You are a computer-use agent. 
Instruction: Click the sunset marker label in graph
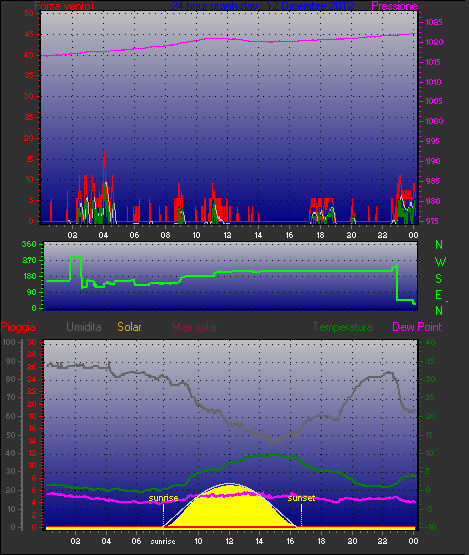click(x=301, y=498)
